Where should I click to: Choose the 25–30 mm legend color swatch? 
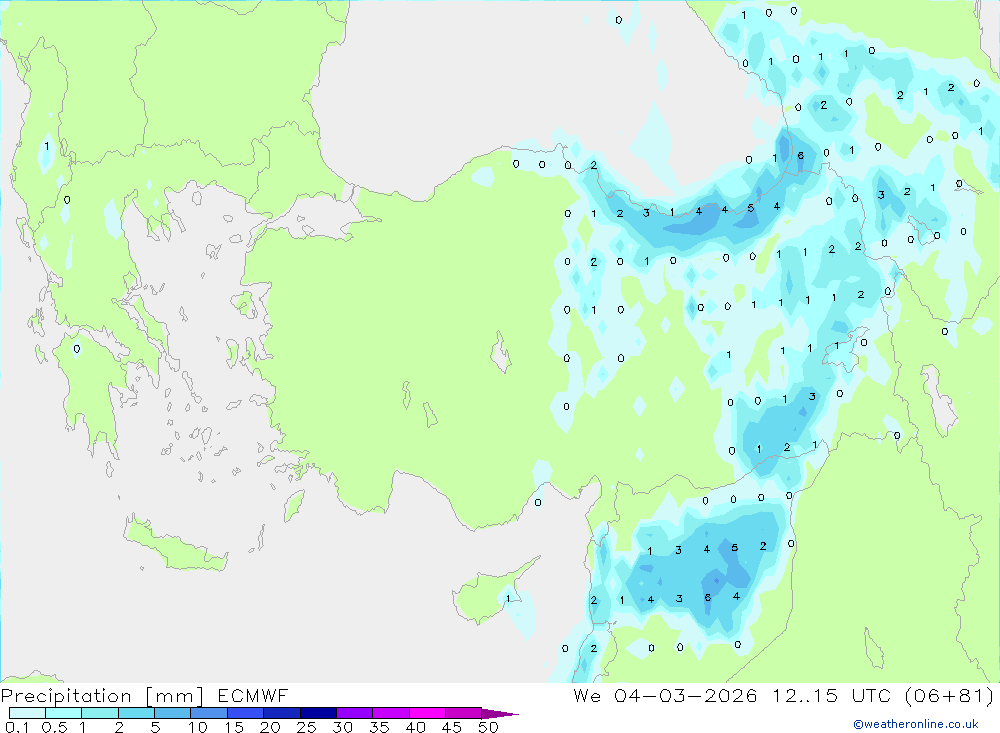point(318,713)
